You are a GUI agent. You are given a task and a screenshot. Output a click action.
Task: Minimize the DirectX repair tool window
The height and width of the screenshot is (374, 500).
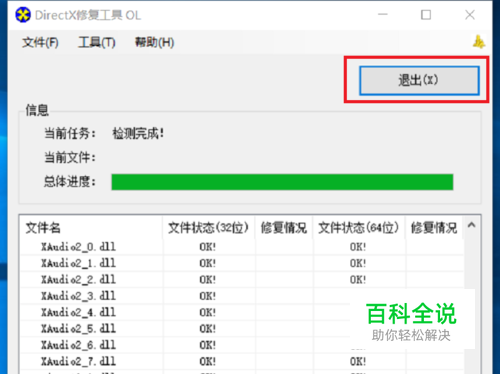(383, 15)
